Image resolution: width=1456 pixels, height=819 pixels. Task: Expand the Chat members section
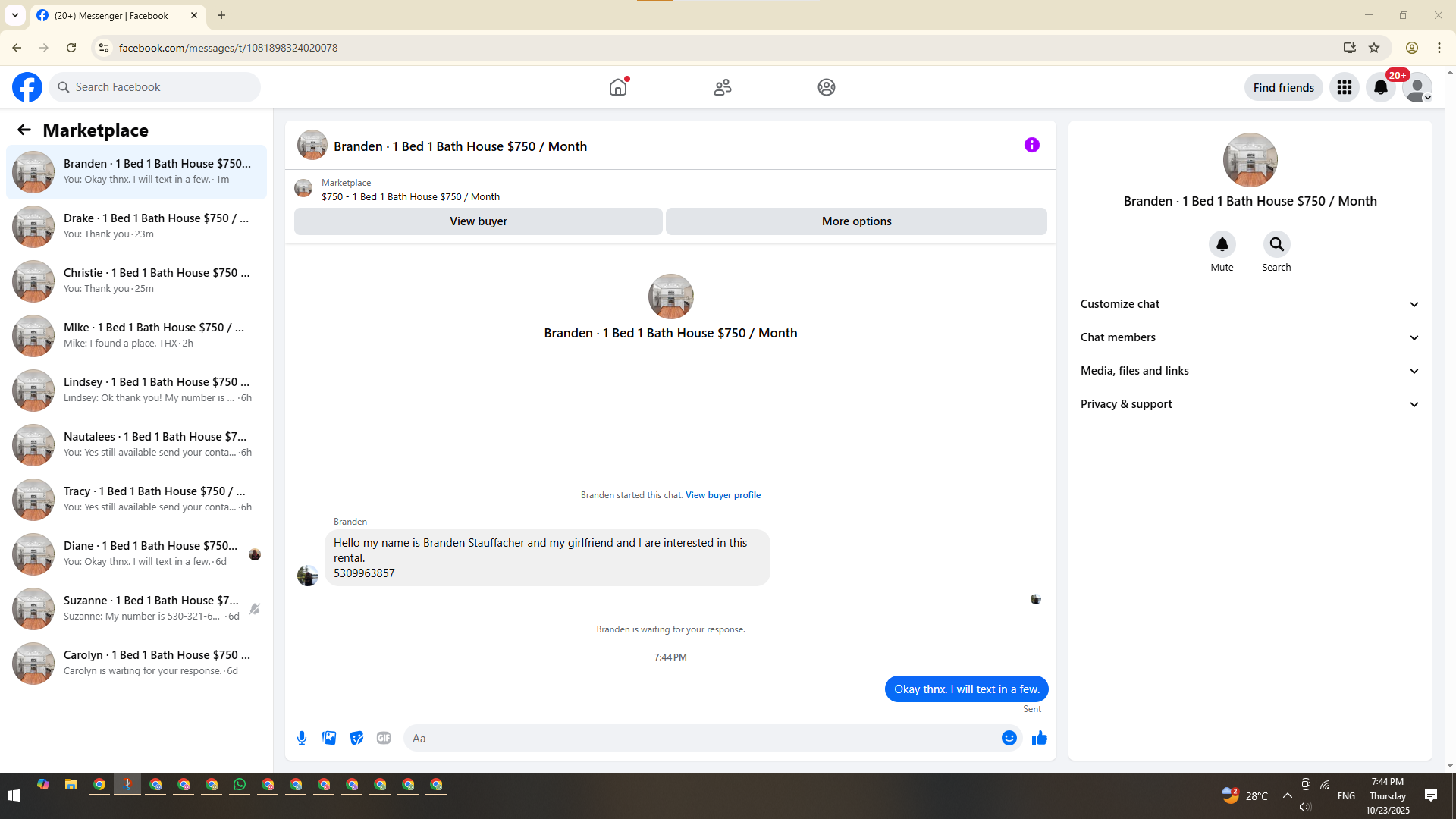(x=1249, y=337)
